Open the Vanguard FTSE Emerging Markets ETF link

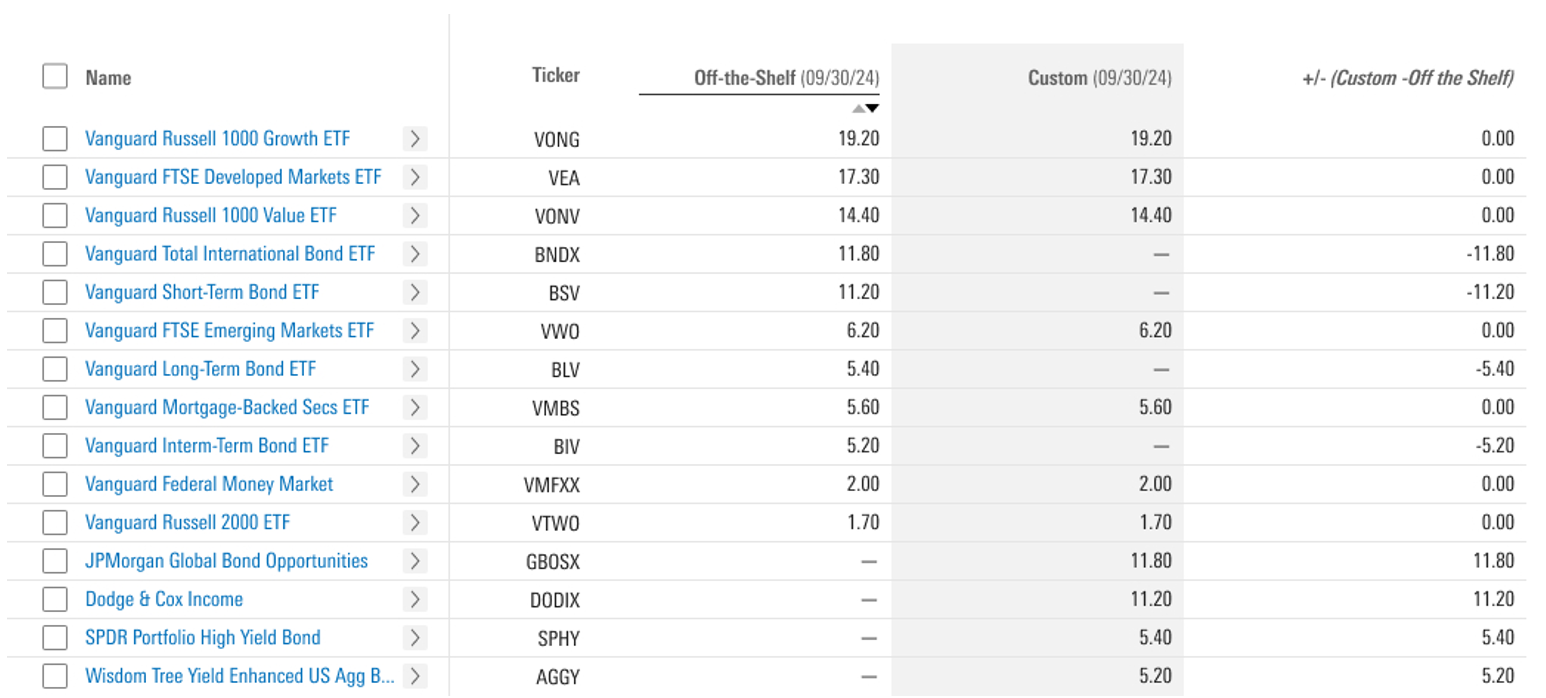tap(229, 331)
